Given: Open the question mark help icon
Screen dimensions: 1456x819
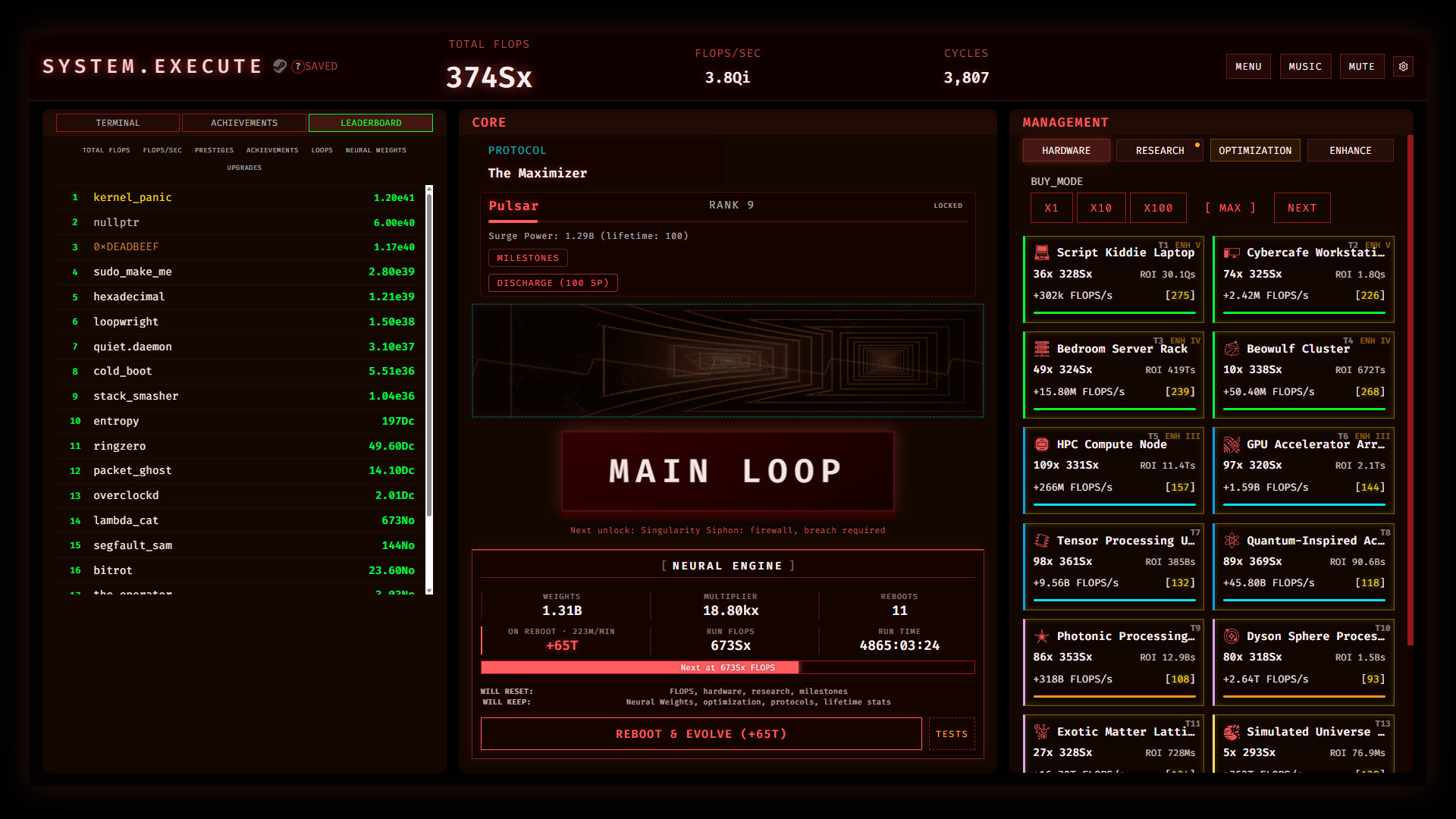Looking at the screenshot, I should coord(297,67).
